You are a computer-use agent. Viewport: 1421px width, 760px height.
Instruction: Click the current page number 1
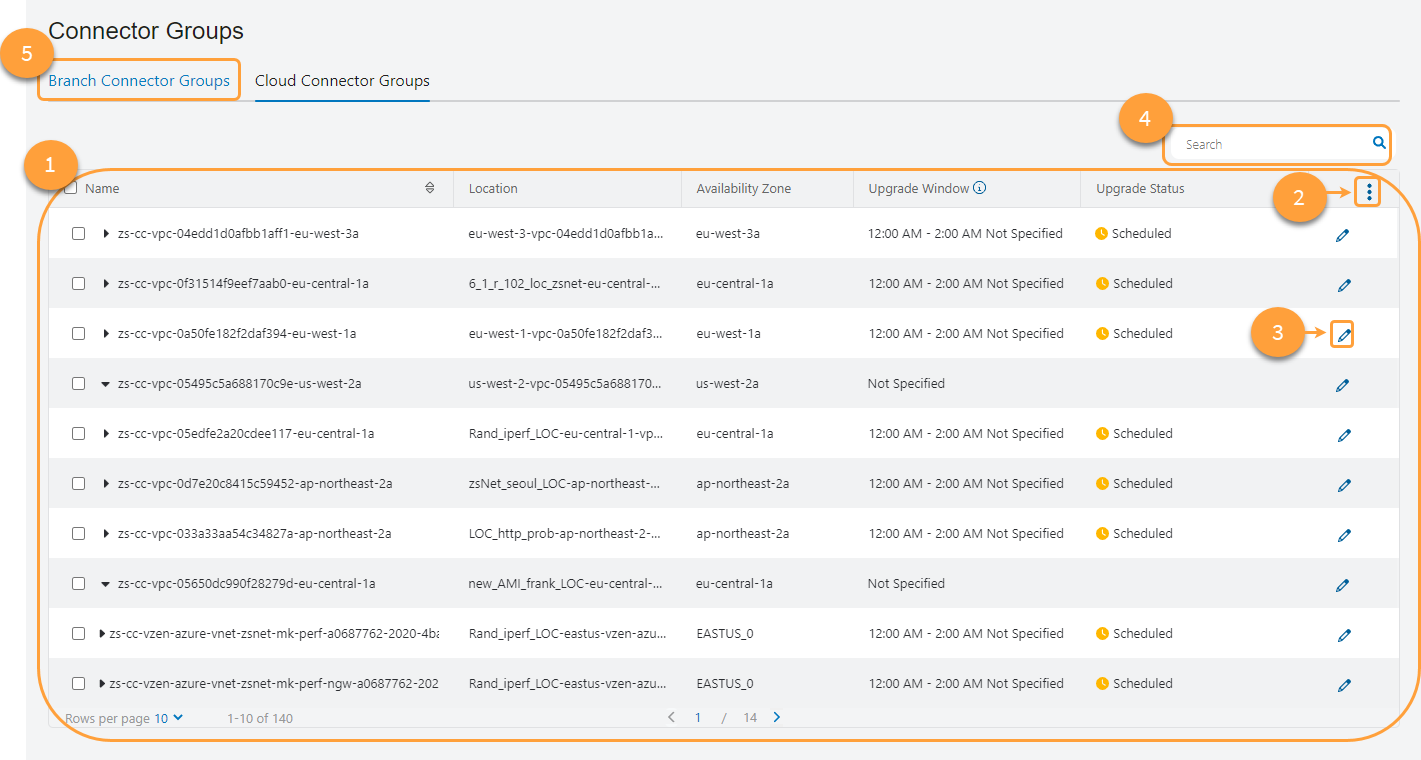[x=698, y=717]
